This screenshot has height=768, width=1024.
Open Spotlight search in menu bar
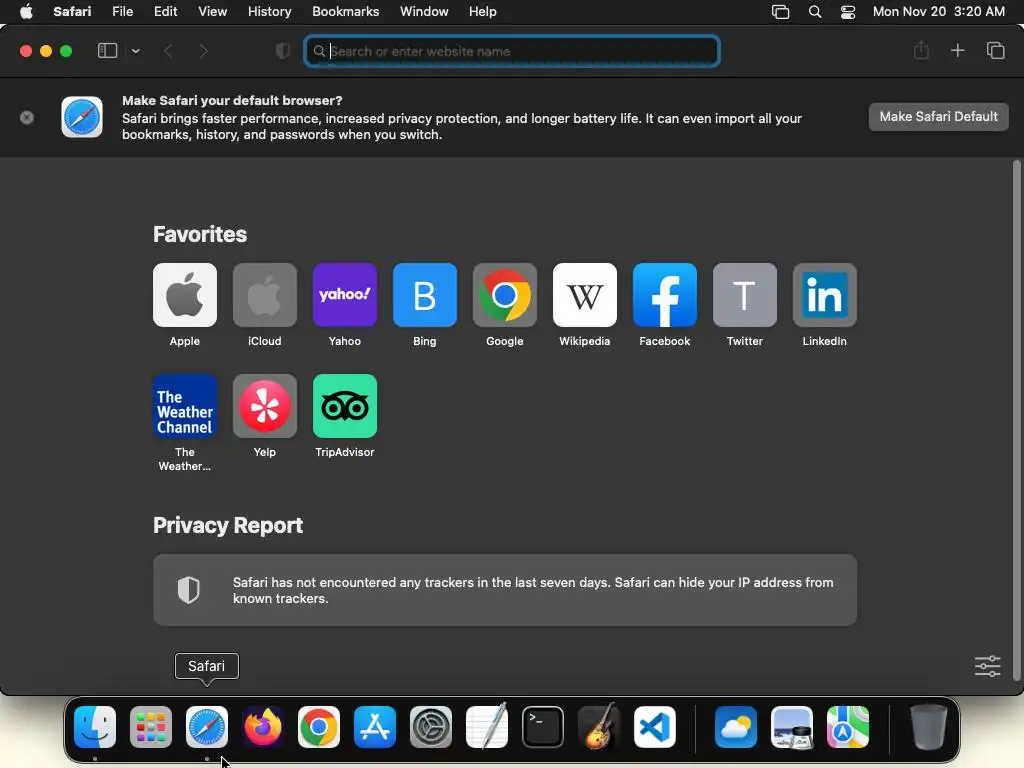pos(814,12)
